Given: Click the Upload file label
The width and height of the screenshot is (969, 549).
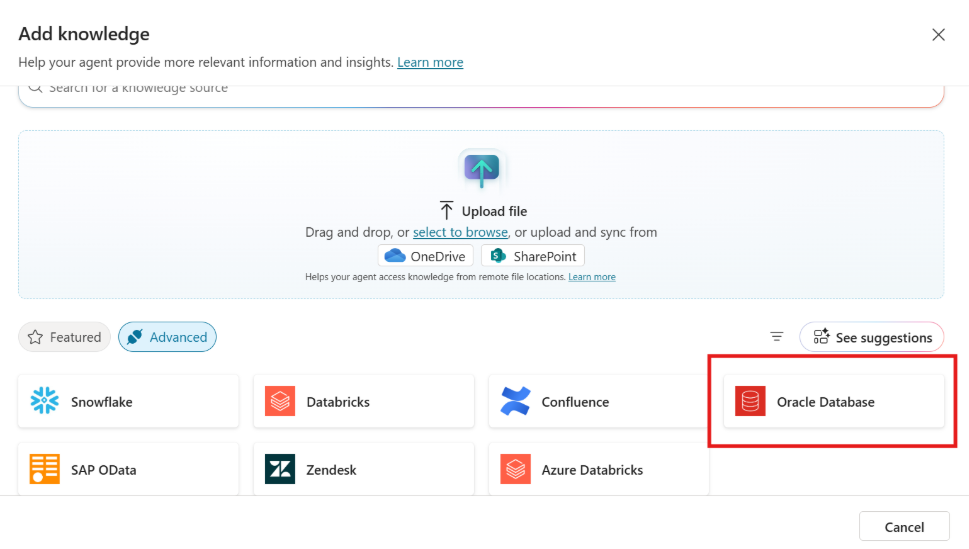Looking at the screenshot, I should click(x=494, y=211).
